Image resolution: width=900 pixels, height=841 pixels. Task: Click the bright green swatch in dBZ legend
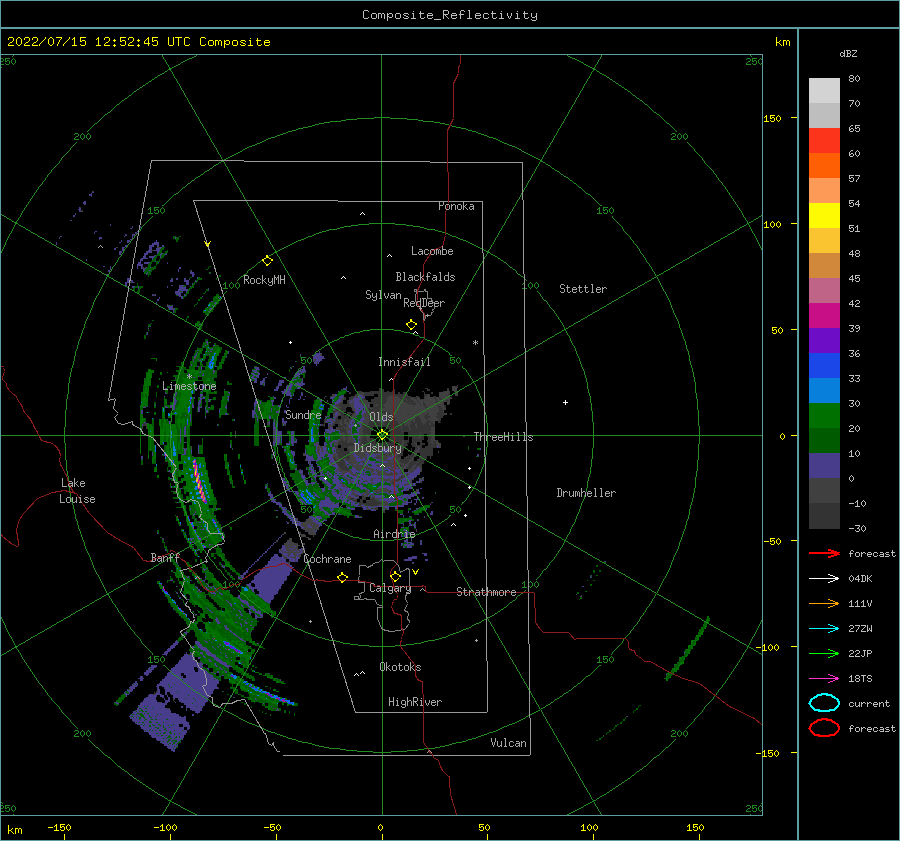824,415
